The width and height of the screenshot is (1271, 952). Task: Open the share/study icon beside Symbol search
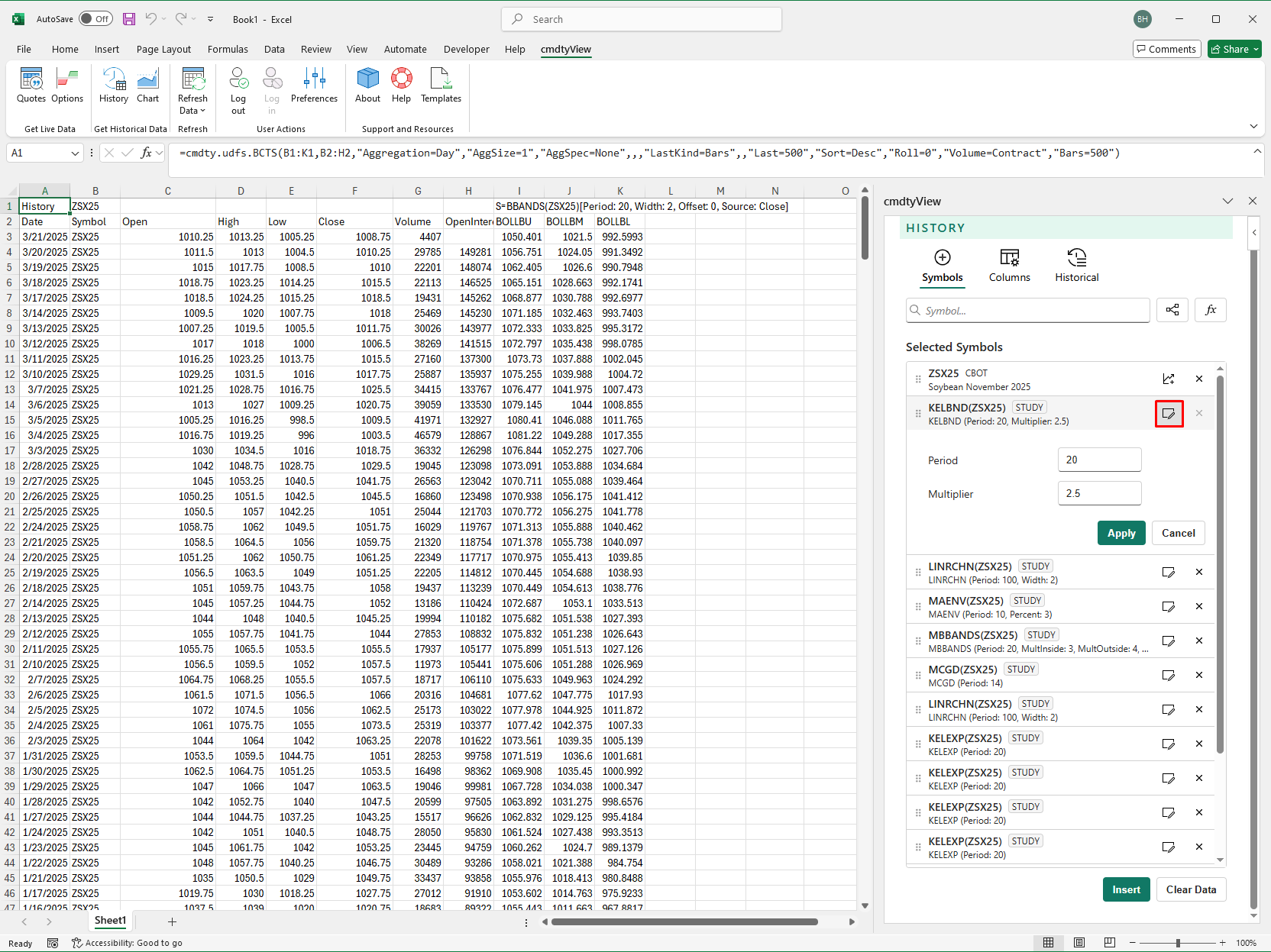[1172, 310]
